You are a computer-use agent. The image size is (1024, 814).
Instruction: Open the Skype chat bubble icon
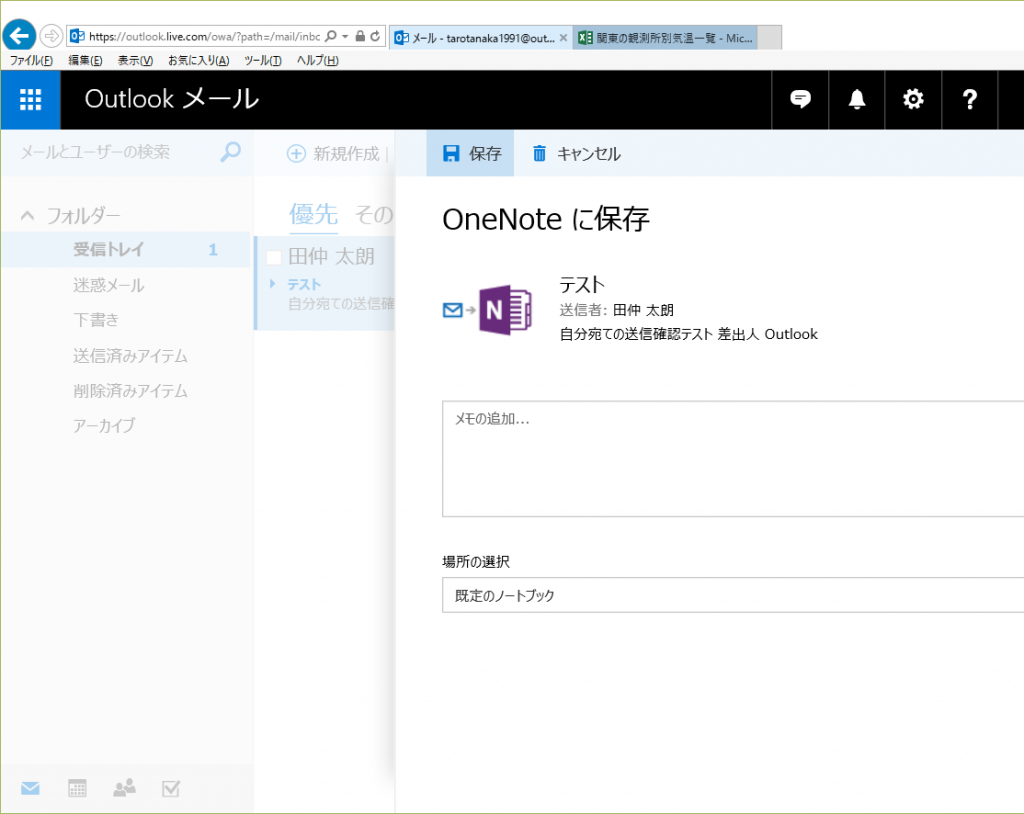800,99
